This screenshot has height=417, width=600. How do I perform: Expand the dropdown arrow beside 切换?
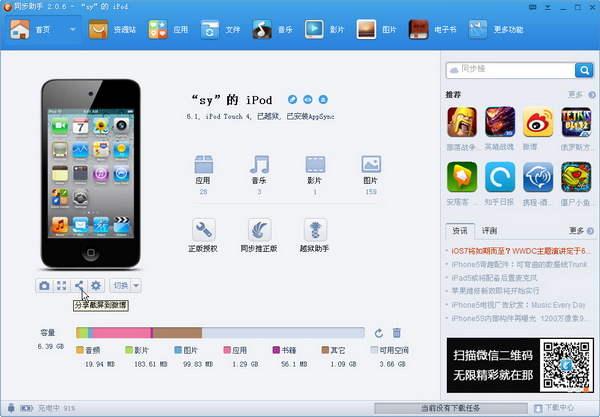[x=136, y=285]
